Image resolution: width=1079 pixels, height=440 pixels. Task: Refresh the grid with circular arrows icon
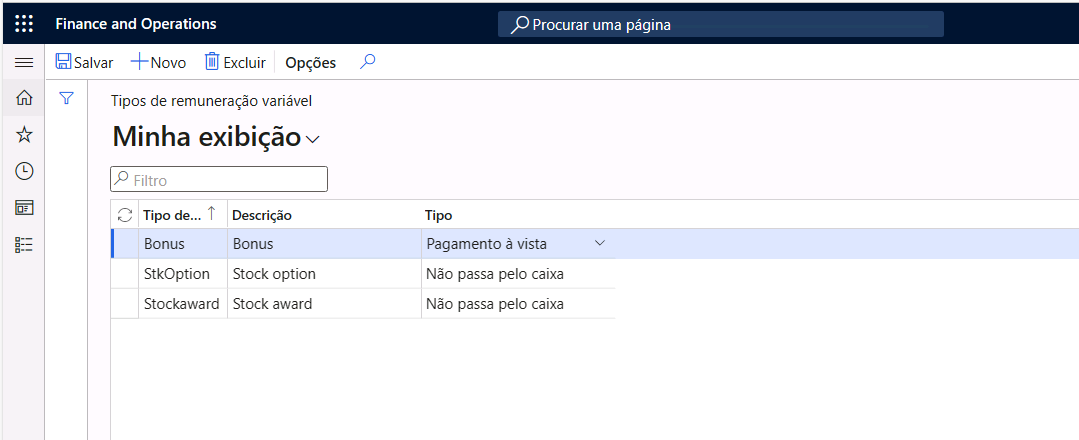125,216
